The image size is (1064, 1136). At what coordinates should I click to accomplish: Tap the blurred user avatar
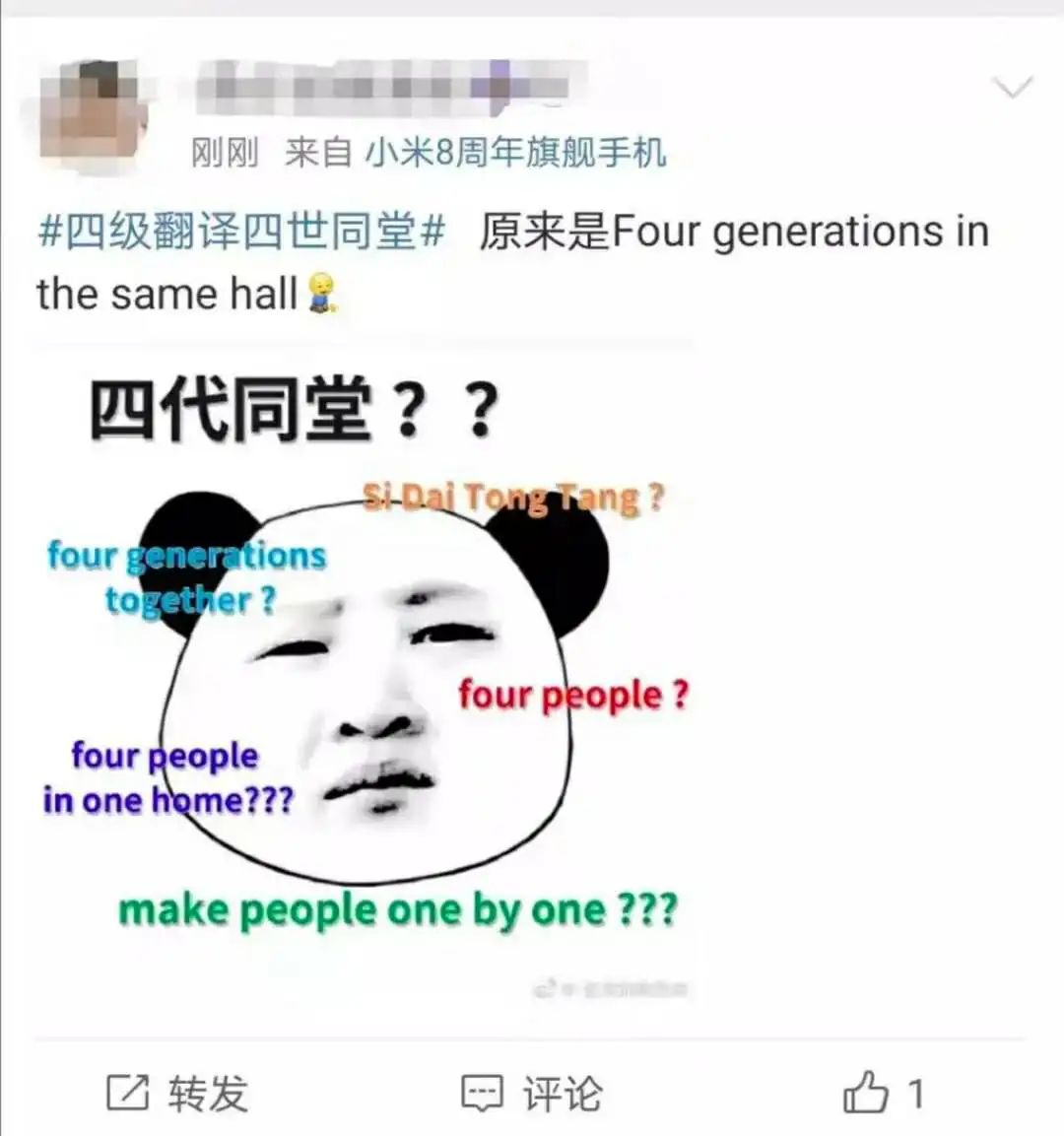tap(92, 110)
